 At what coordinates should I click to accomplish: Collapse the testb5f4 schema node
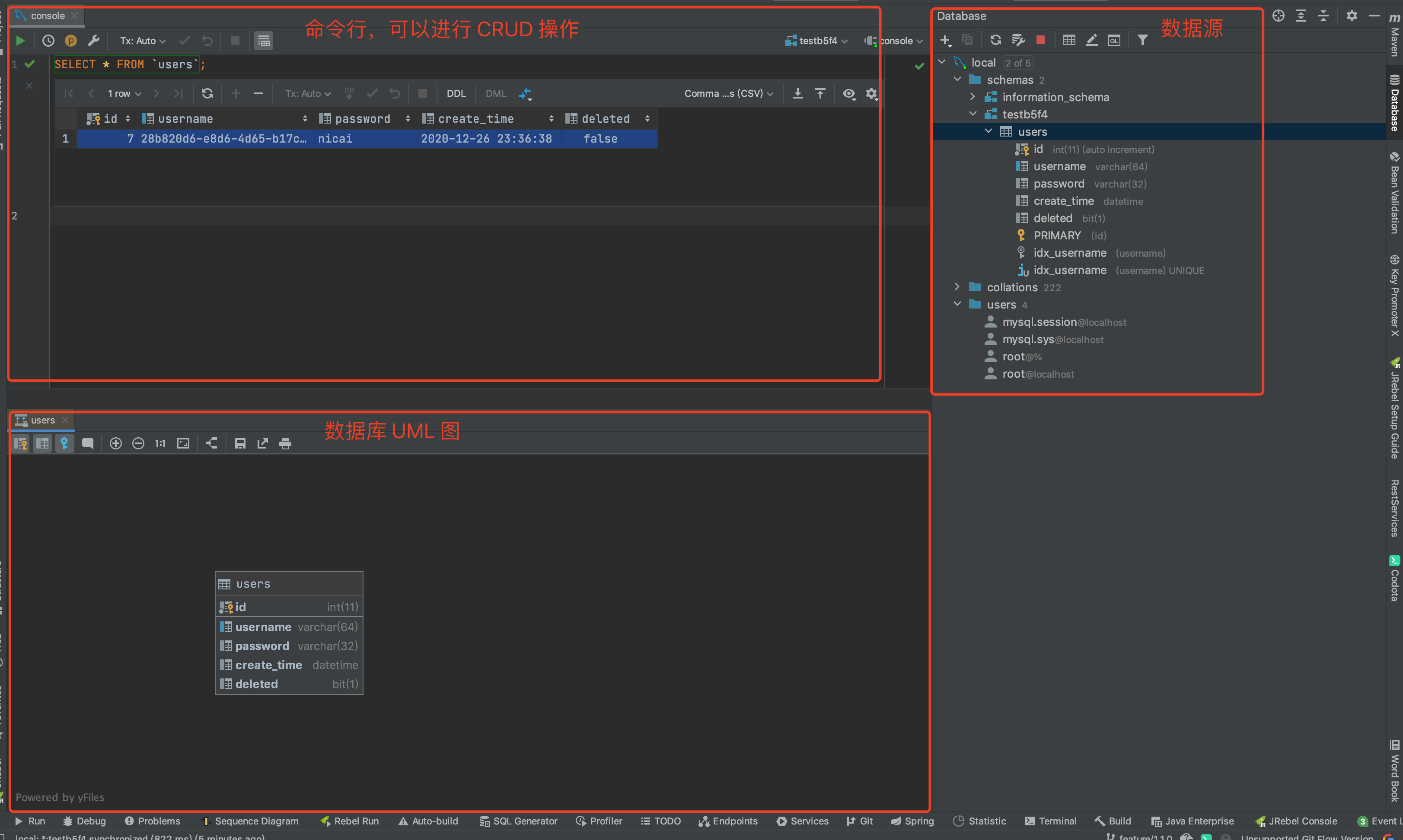click(x=973, y=115)
